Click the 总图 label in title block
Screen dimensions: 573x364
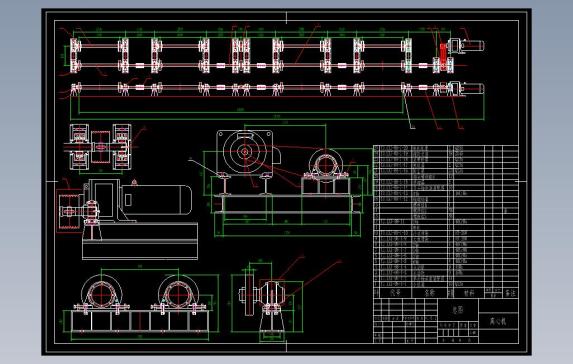click(x=458, y=310)
